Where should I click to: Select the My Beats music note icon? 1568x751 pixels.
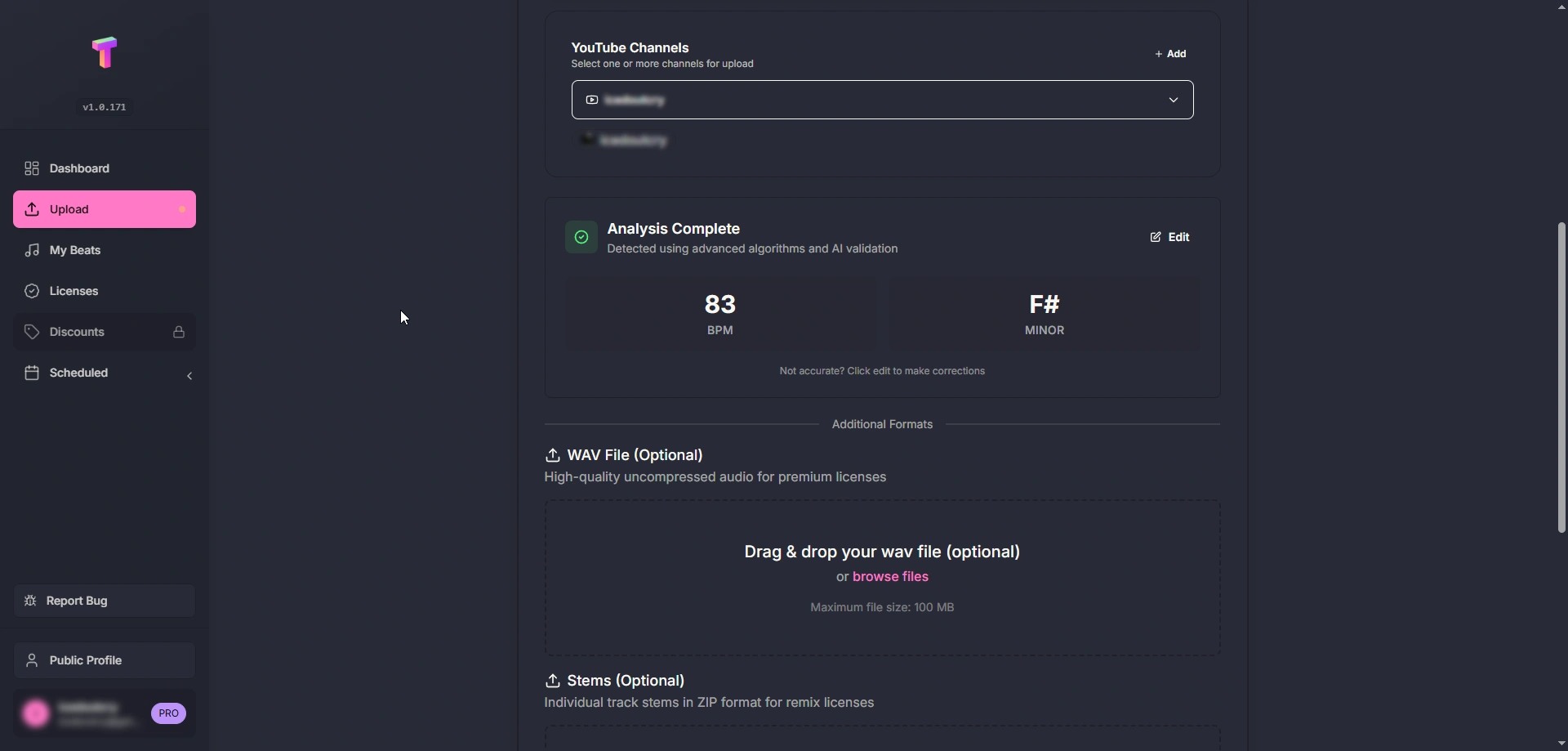tap(32, 250)
